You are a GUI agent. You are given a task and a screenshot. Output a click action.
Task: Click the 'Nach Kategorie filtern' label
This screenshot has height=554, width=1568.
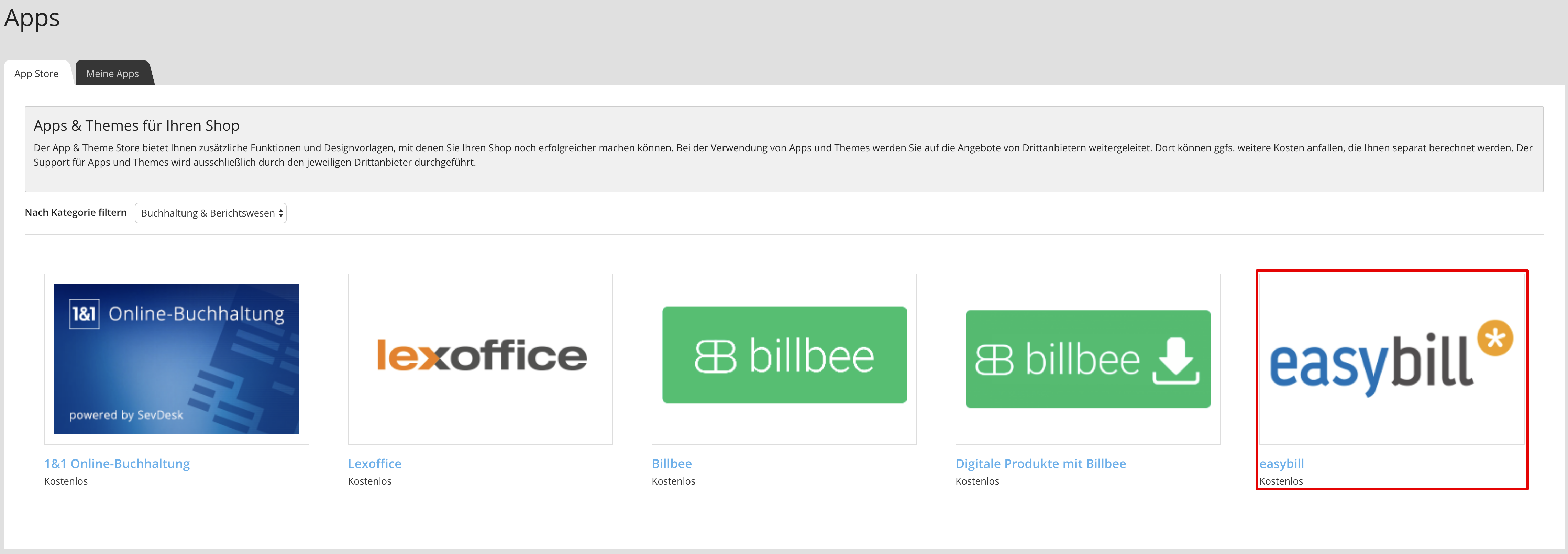[x=76, y=212]
